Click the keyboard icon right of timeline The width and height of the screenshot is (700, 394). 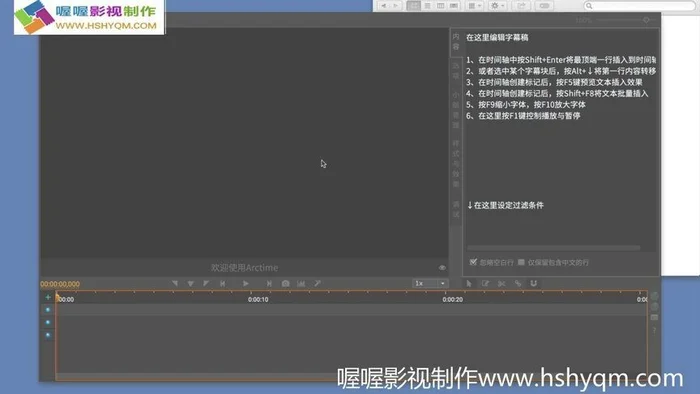[x=654, y=317]
